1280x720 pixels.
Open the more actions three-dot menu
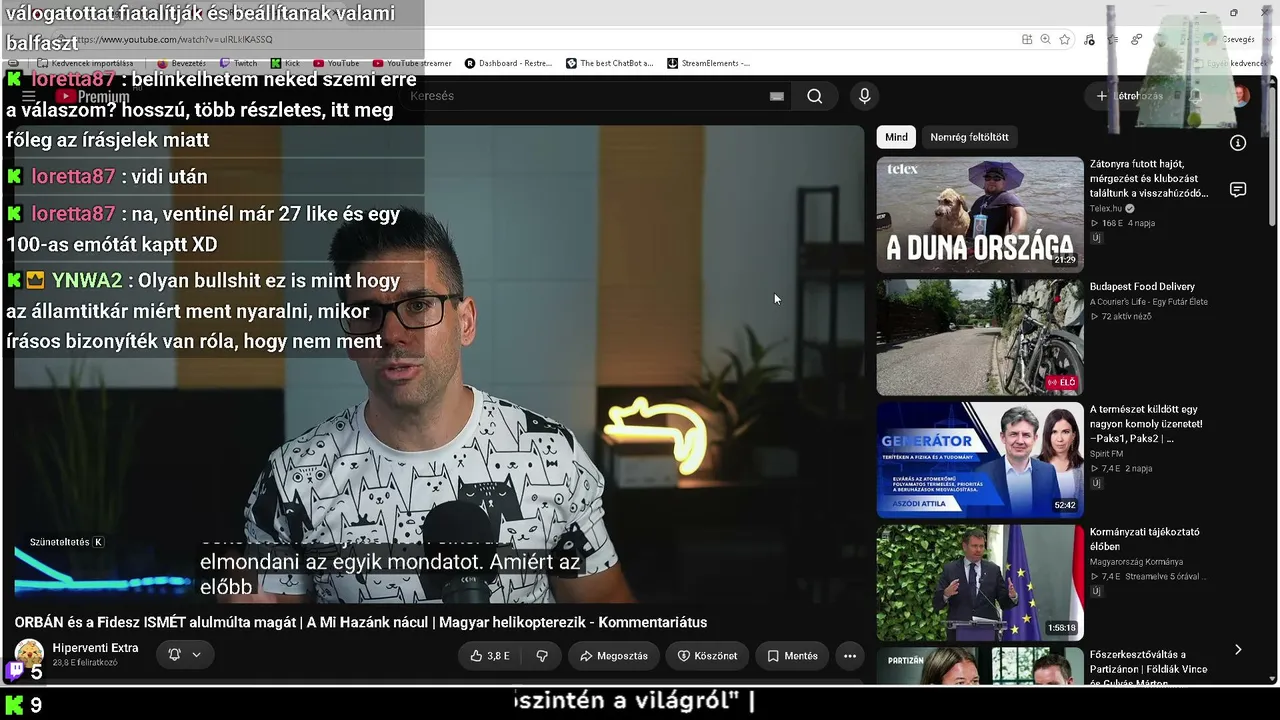pyautogui.click(x=849, y=656)
